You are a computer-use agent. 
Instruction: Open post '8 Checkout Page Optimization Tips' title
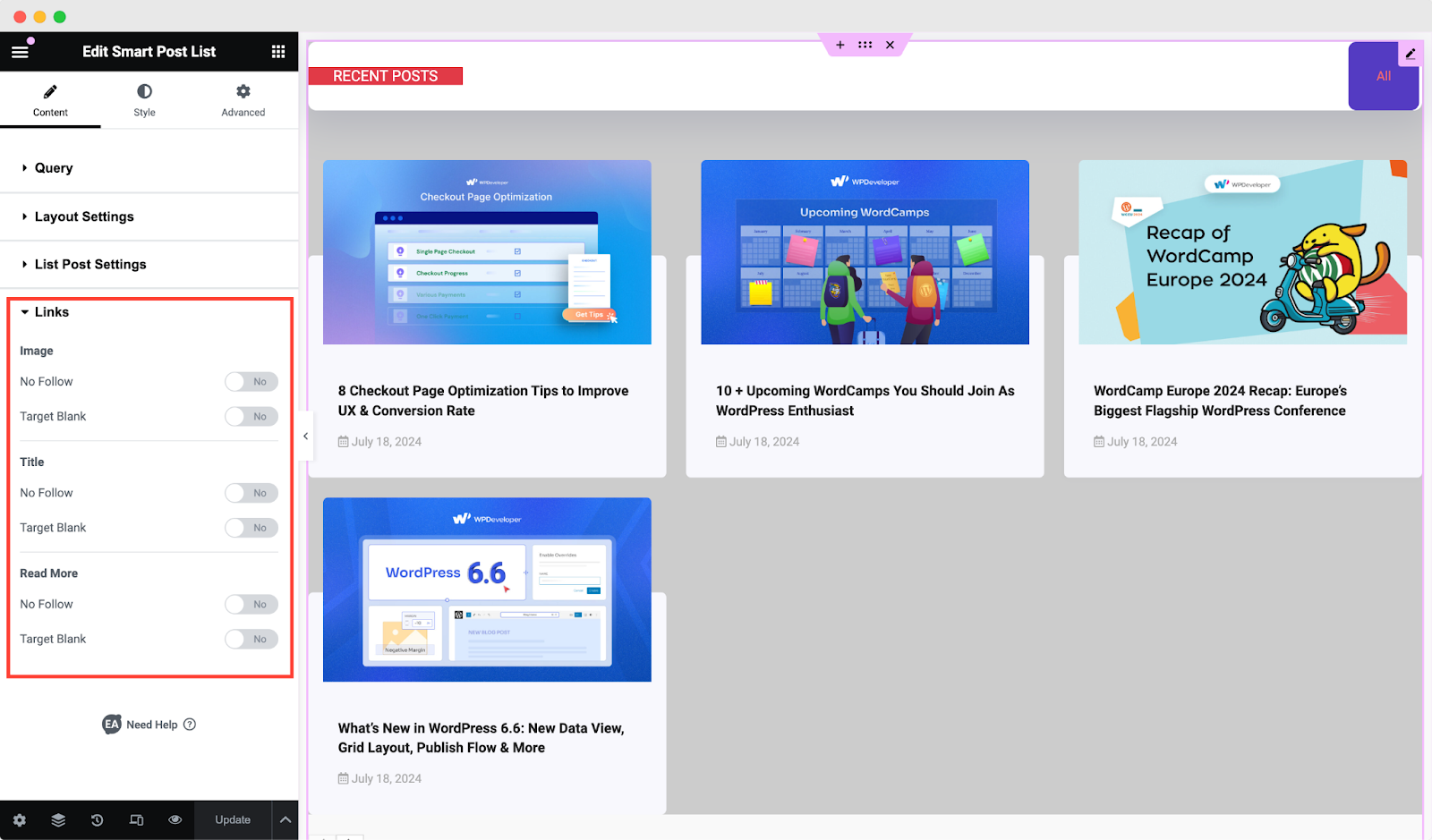(483, 401)
